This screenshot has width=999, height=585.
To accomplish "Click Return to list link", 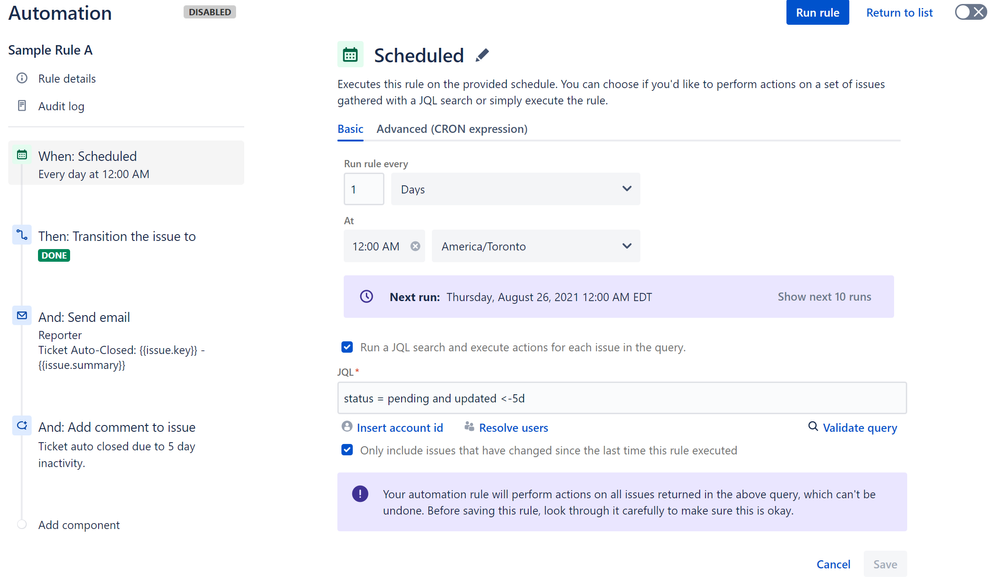I will pos(899,12).
